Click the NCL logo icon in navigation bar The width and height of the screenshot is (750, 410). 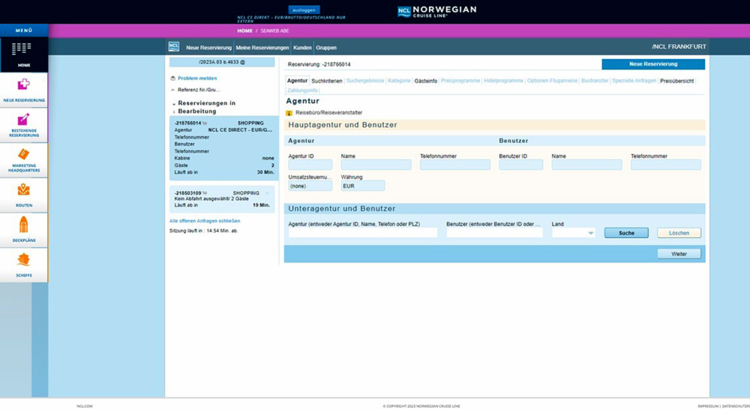pos(174,47)
